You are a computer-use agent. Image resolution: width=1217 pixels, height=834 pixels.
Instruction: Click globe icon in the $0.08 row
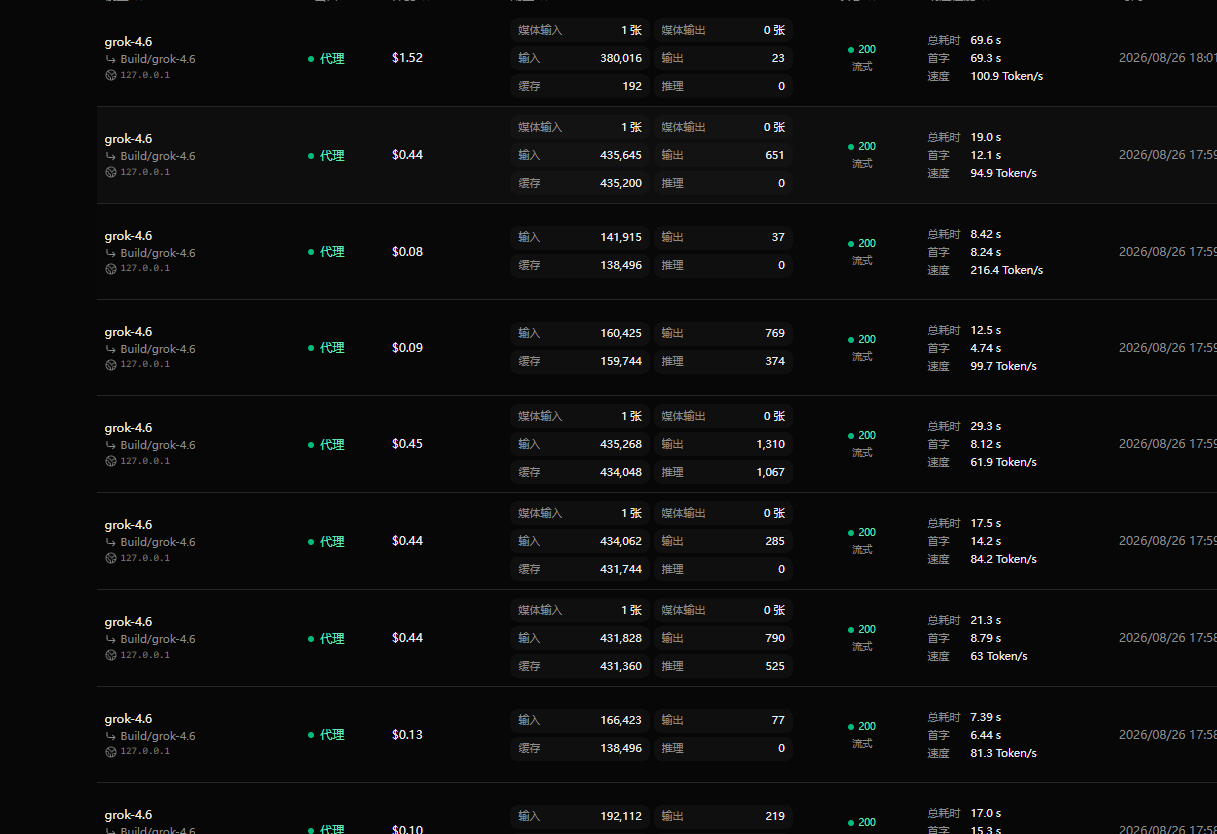(x=111, y=268)
